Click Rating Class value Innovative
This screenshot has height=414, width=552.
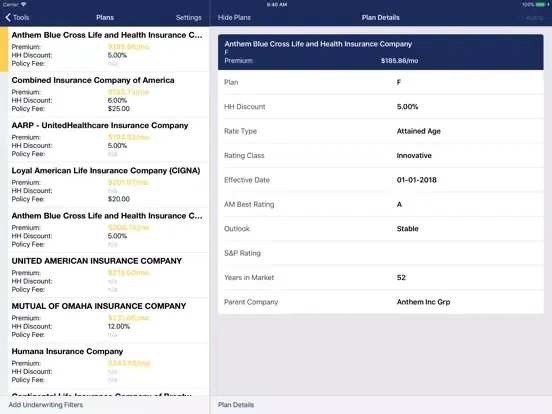click(414, 156)
